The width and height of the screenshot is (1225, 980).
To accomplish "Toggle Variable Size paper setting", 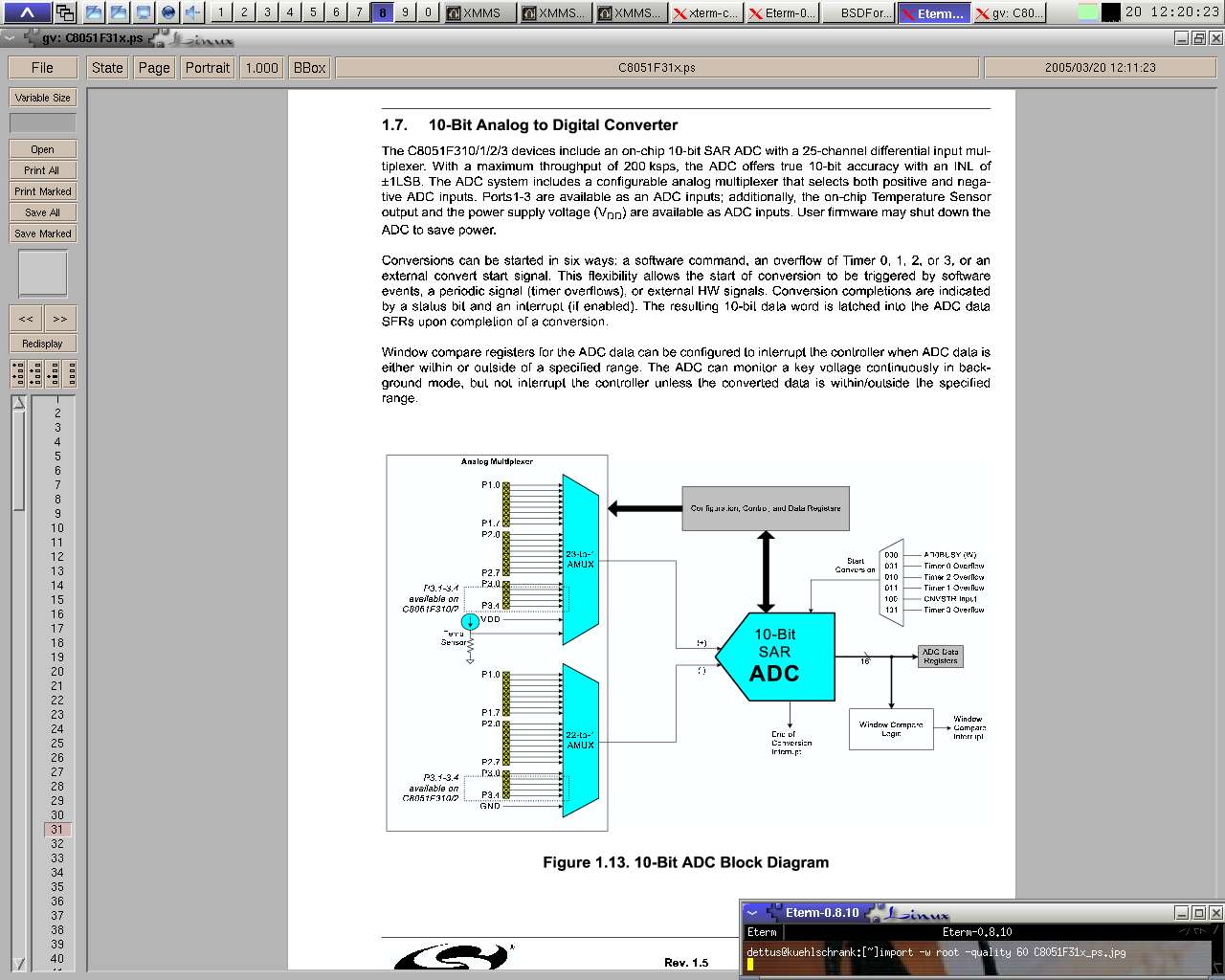I will pyautogui.click(x=42, y=98).
